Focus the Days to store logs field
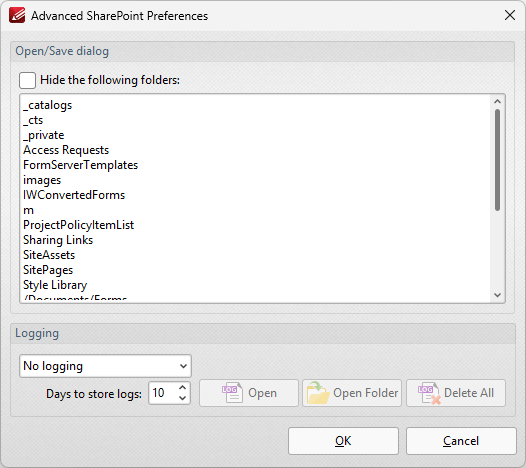Viewport: 526px width, 468px height. [x=163, y=393]
